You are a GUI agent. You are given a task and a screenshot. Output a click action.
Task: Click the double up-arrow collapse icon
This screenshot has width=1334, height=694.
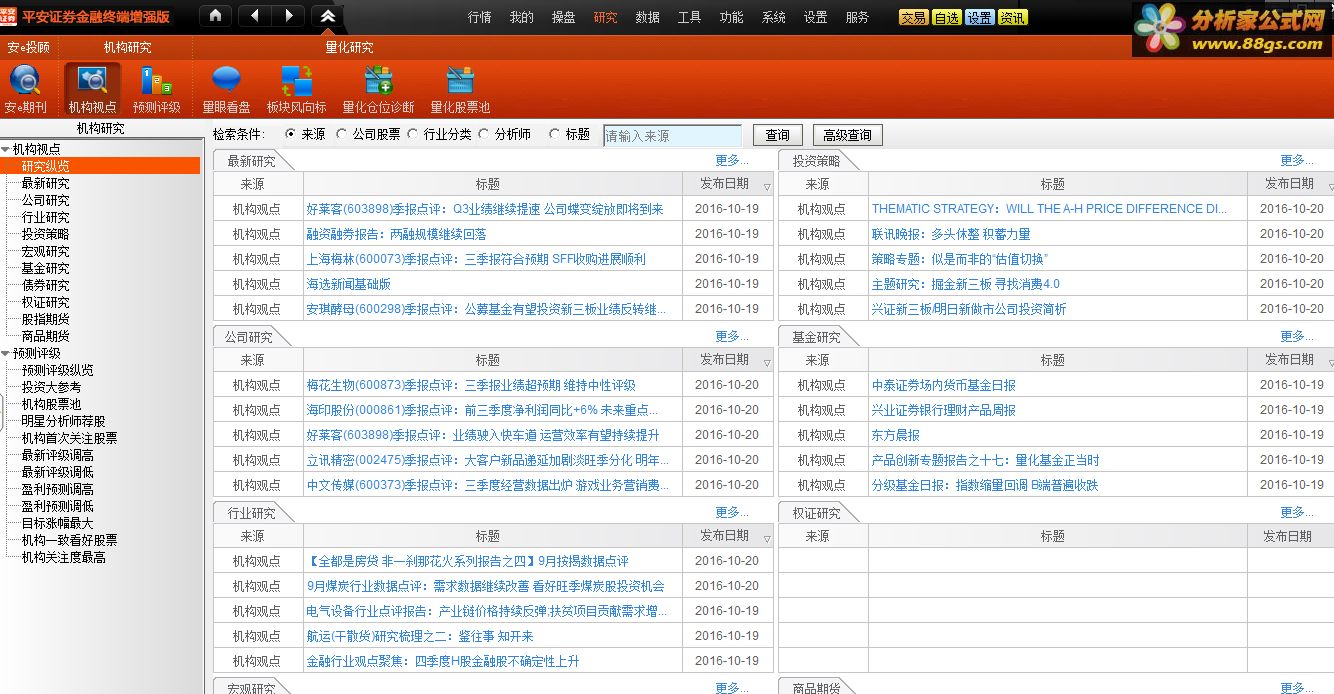click(x=327, y=16)
